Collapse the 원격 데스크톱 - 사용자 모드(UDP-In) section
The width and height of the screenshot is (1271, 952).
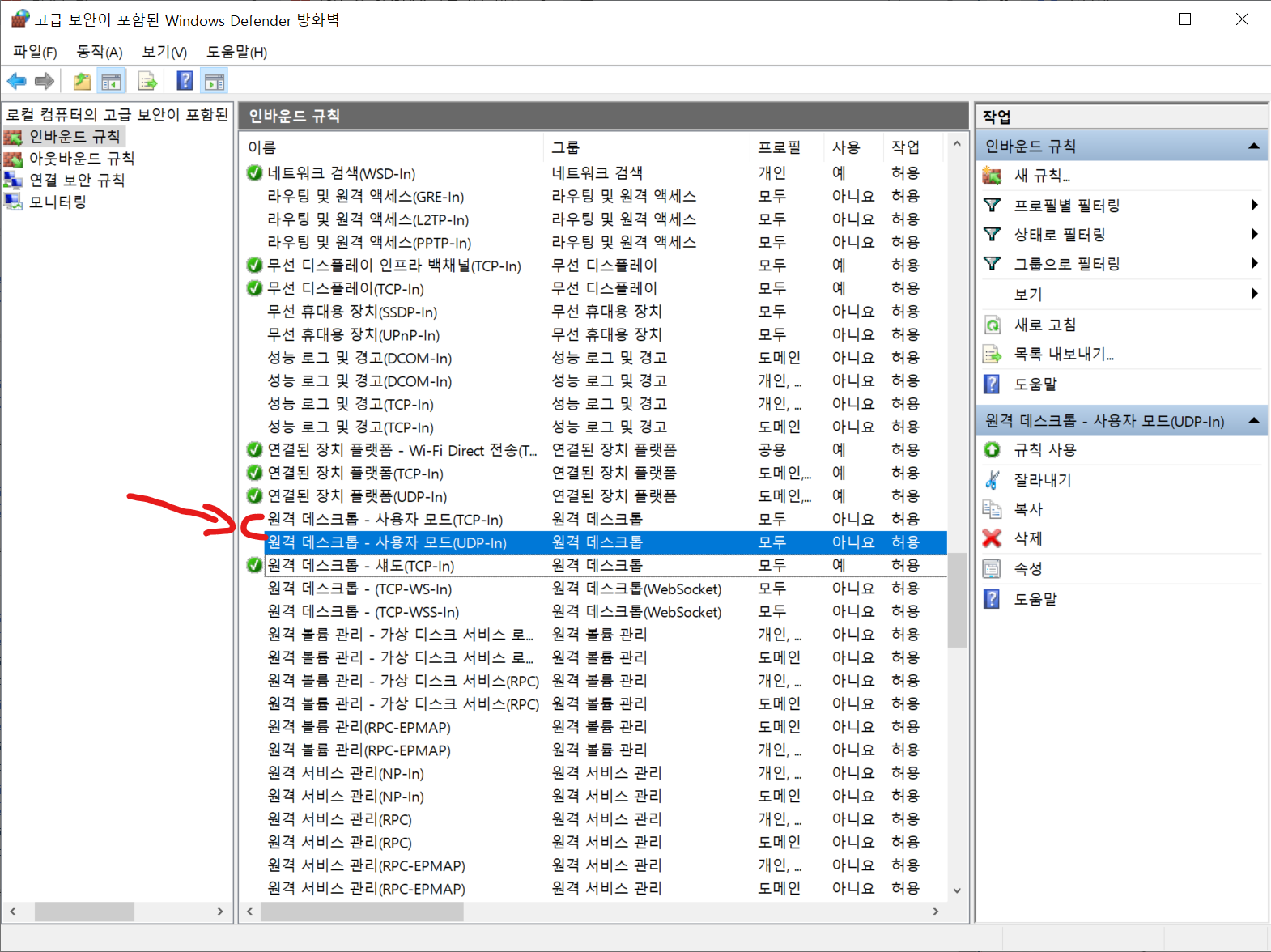pos(1254,420)
